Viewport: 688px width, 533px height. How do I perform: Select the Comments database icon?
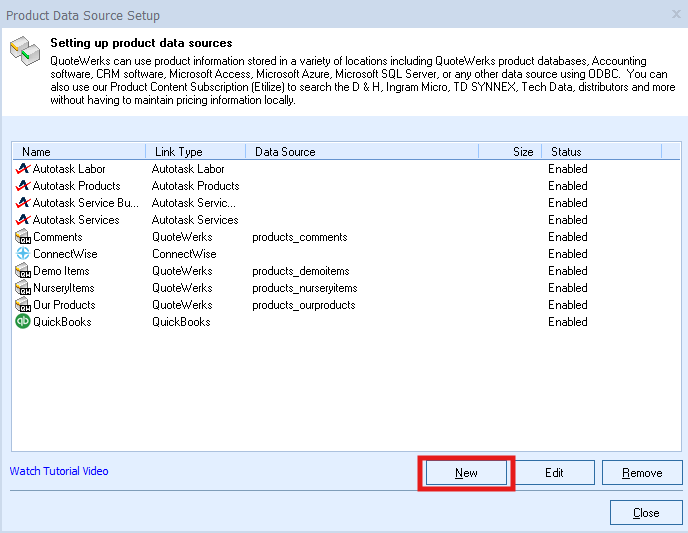coord(24,237)
